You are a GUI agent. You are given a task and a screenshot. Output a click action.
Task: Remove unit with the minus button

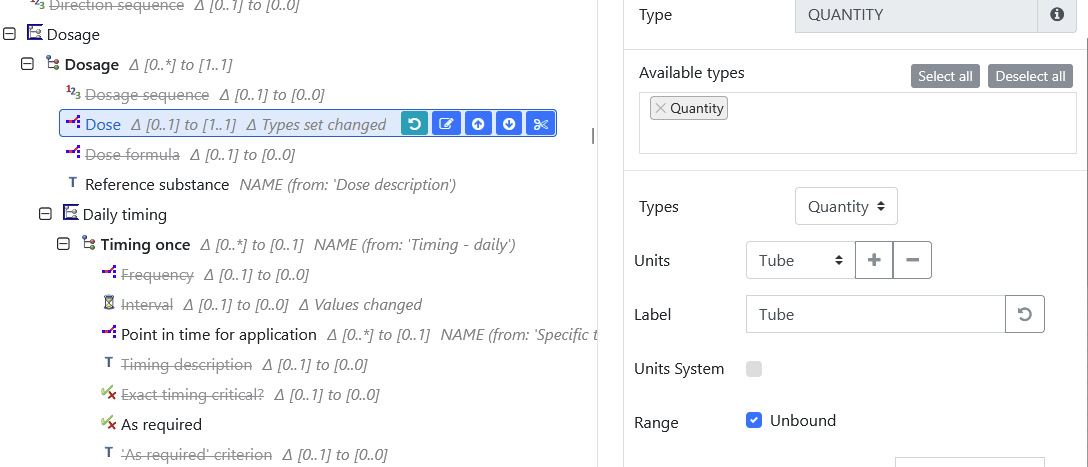[x=912, y=260]
